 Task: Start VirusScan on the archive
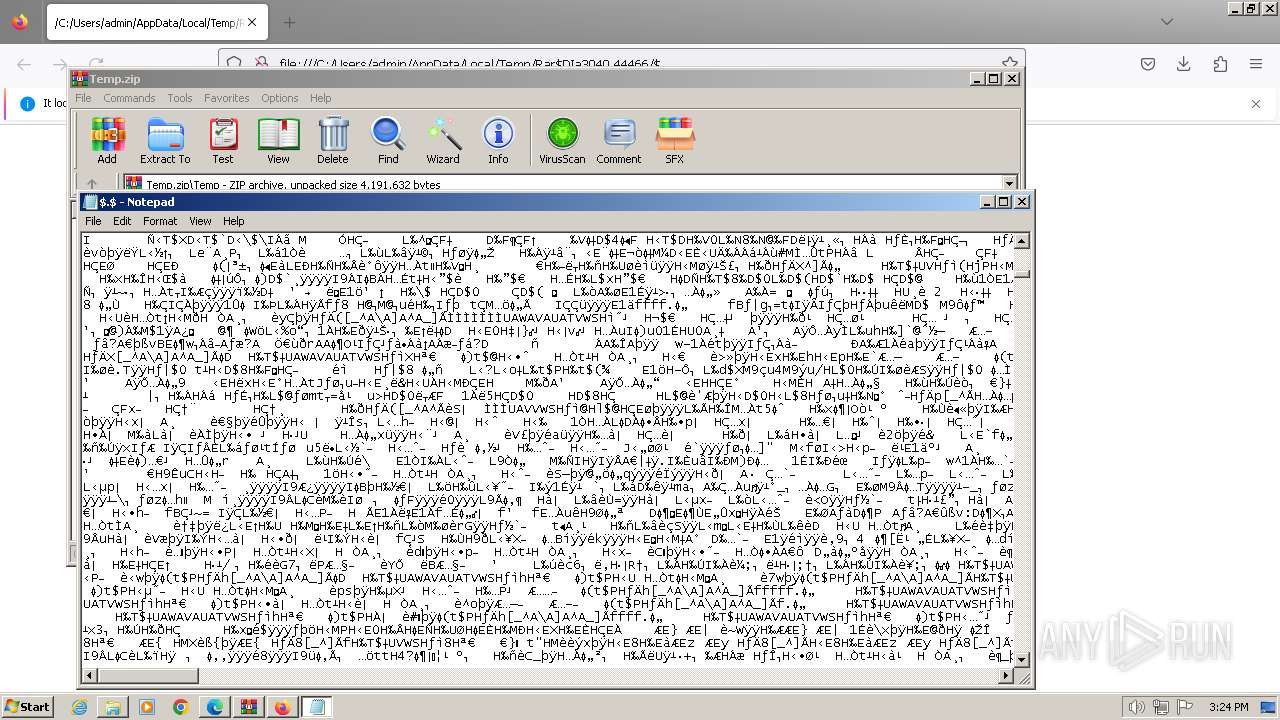pyautogui.click(x=562, y=140)
